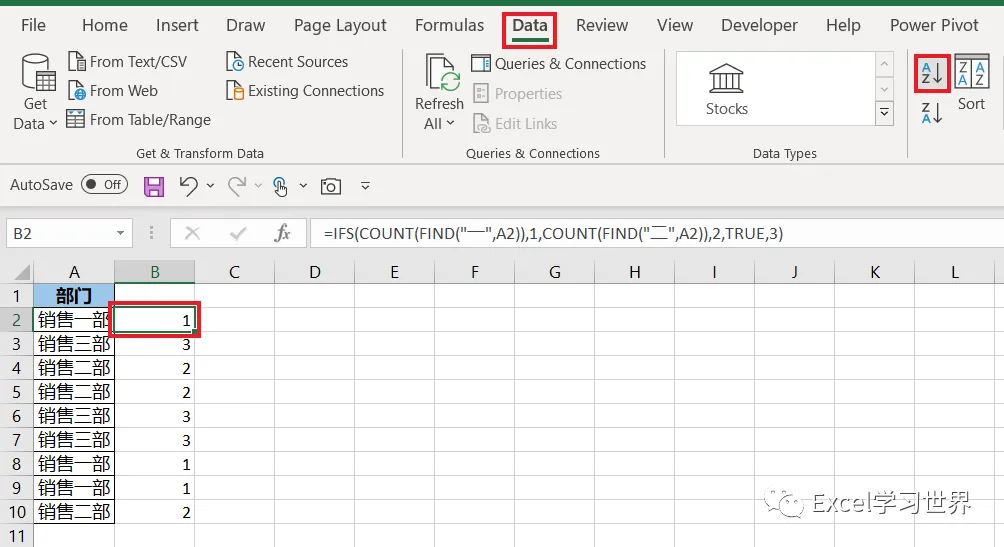Click the Camera tool icon
1004x547 pixels.
point(330,186)
